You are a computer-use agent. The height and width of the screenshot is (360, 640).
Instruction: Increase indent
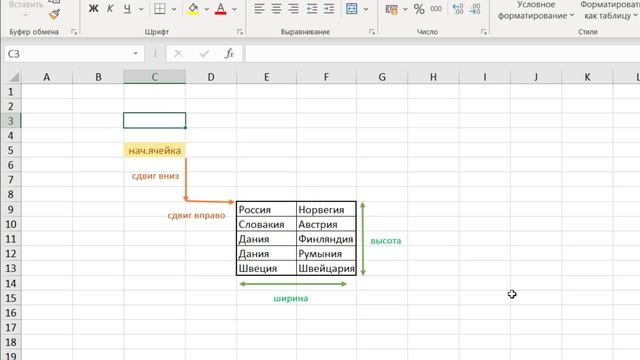click(x=329, y=9)
